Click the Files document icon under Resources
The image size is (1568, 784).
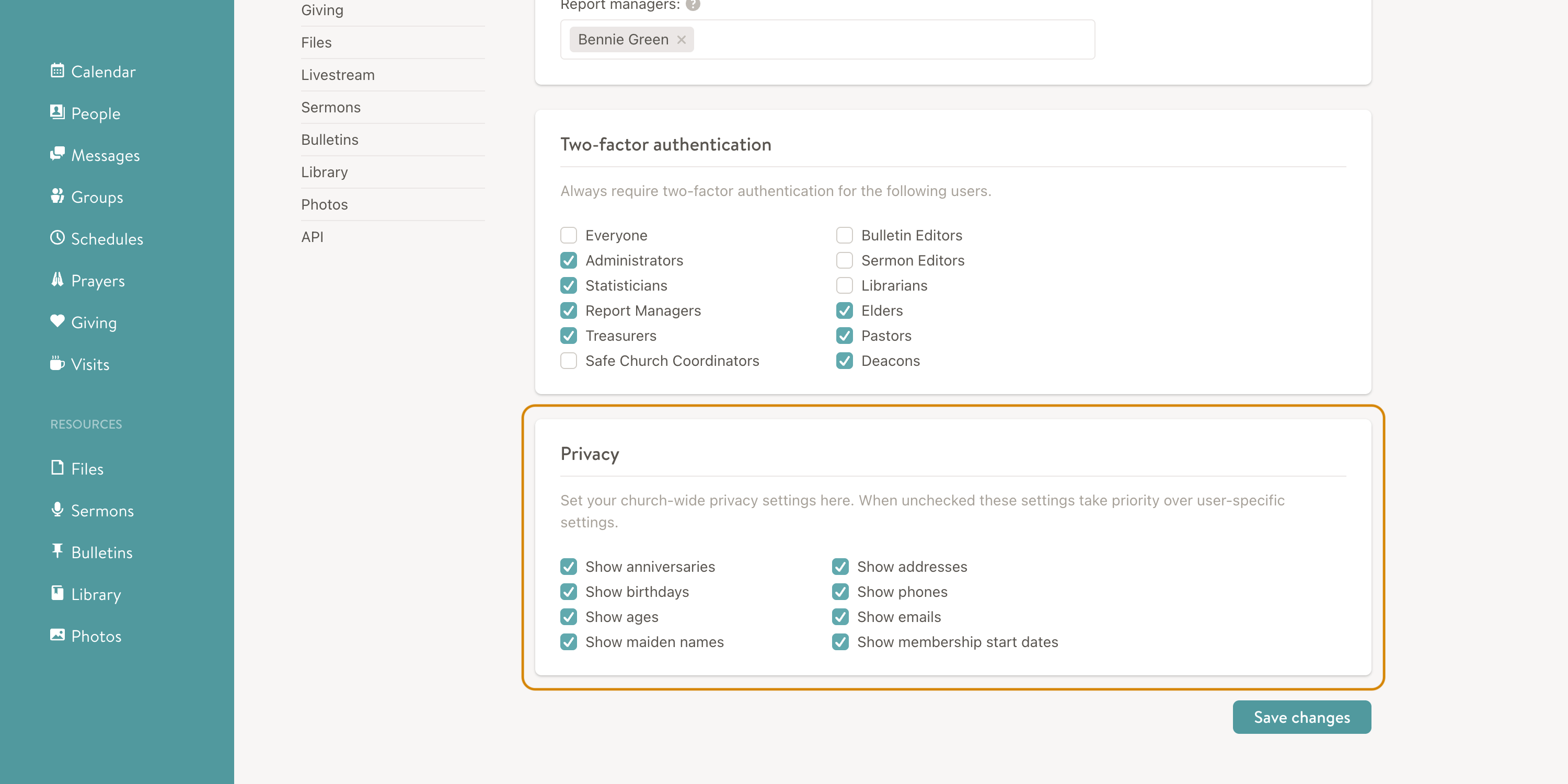pos(57,467)
